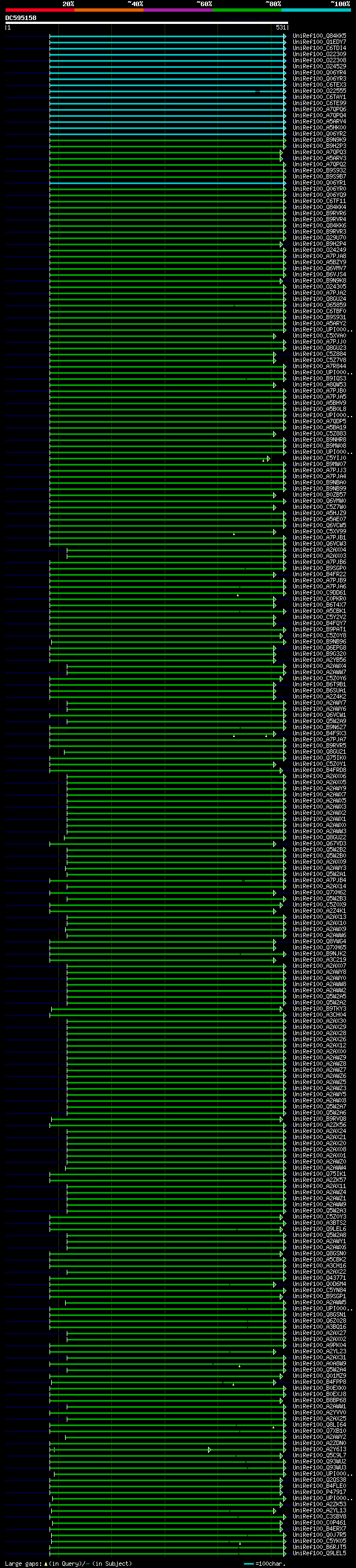Select the UniRef100_Q7XH62 label

tap(319, 892)
